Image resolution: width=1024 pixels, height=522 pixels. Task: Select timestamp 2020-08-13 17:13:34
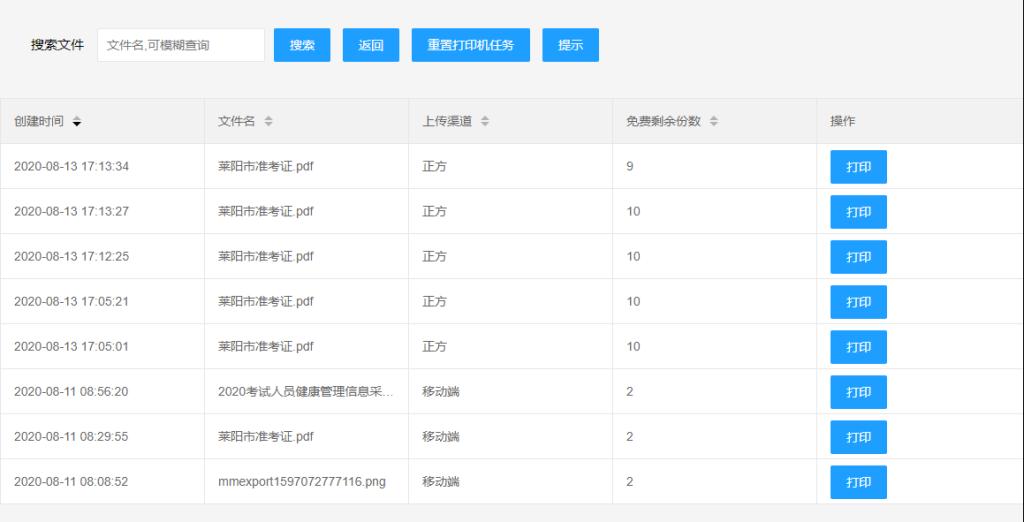(71, 167)
